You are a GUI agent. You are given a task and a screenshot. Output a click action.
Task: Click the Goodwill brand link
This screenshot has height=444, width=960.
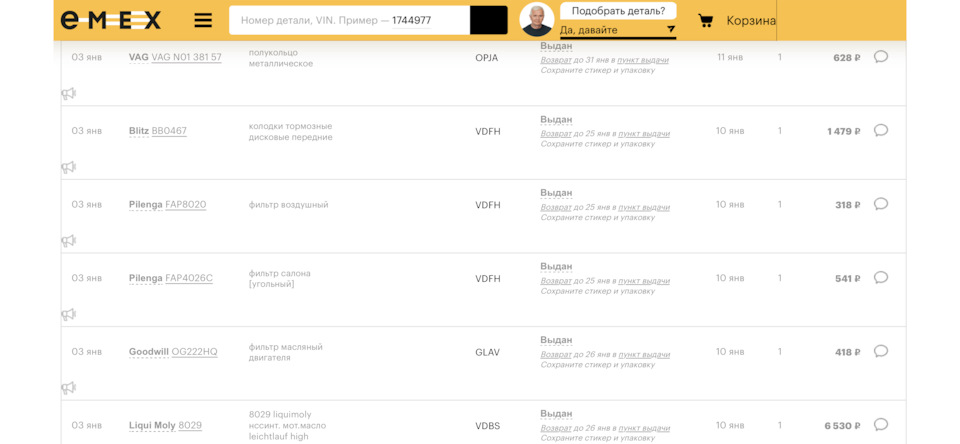click(148, 352)
